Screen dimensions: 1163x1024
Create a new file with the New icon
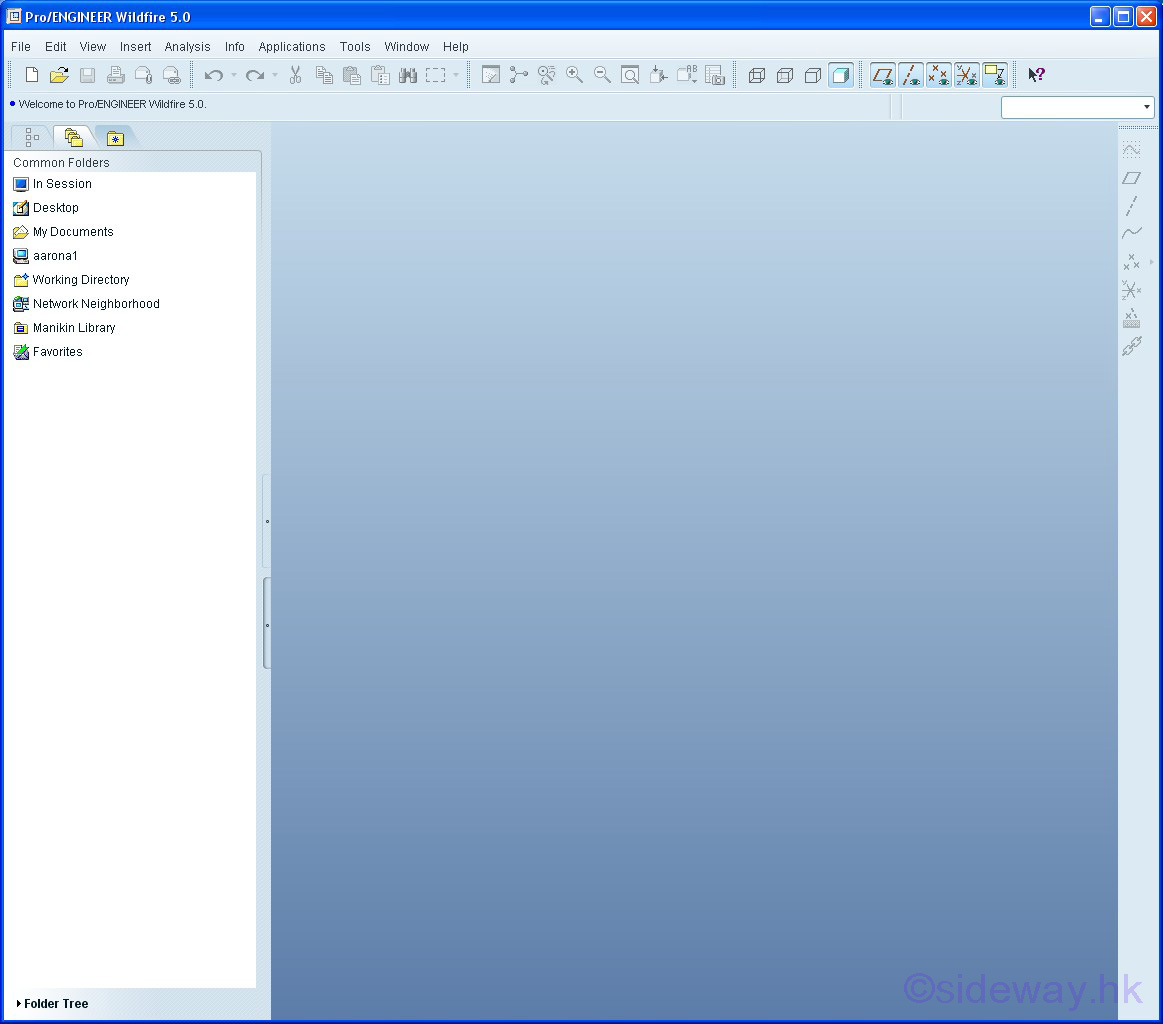click(32, 75)
